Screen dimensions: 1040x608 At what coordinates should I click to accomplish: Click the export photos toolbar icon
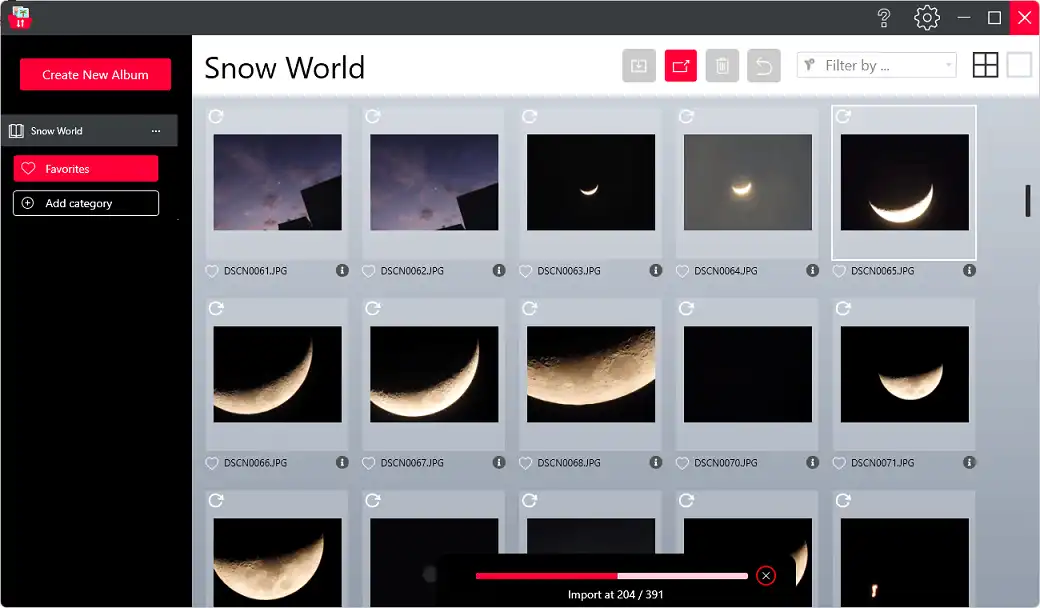[x=681, y=66]
